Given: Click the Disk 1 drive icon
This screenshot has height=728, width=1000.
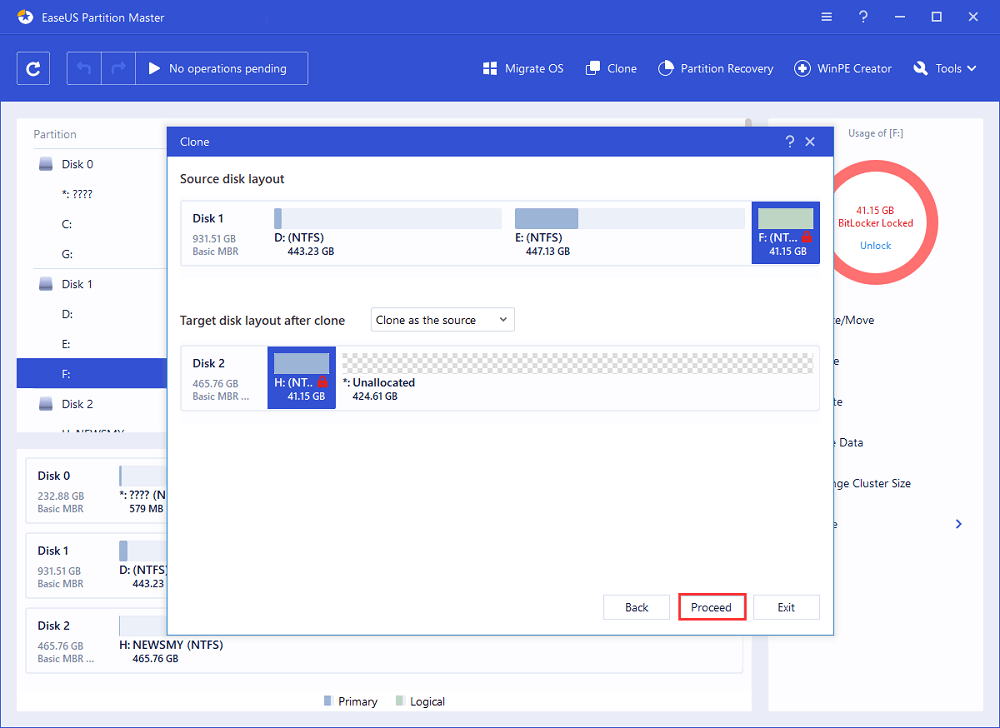Looking at the screenshot, I should coord(46,284).
